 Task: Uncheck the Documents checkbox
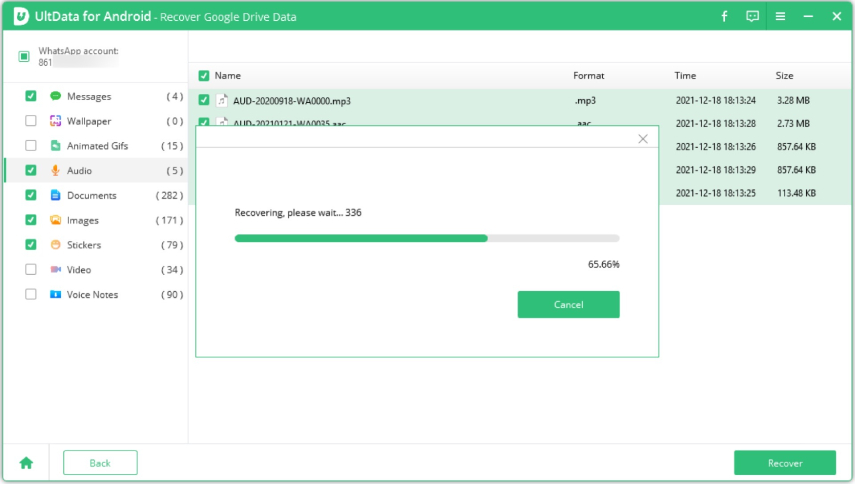[31, 195]
